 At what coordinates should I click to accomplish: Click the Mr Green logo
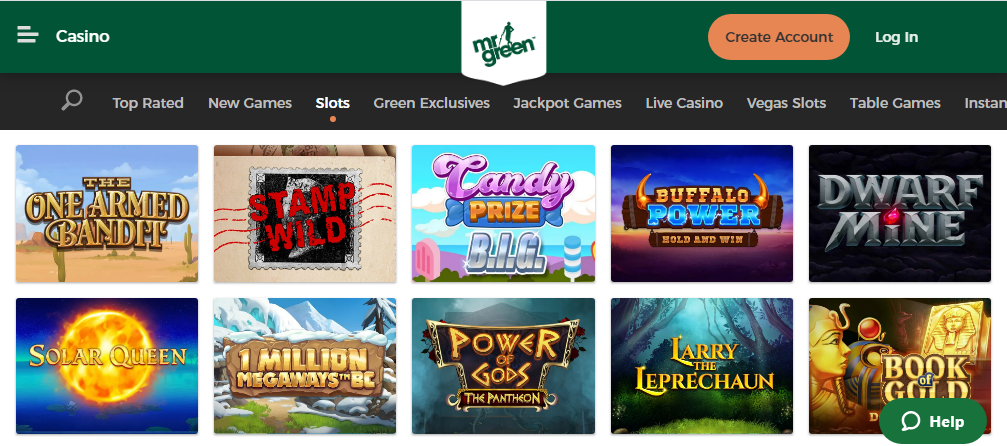coord(504,42)
